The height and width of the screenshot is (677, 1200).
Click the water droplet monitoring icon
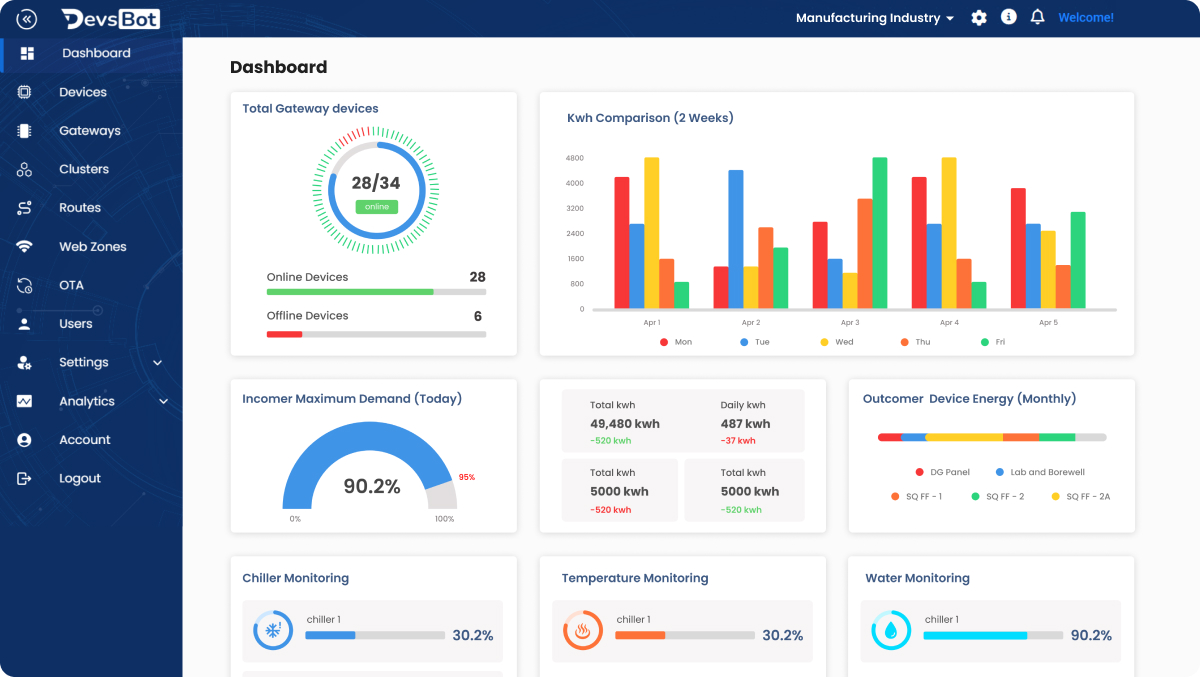tap(891, 630)
